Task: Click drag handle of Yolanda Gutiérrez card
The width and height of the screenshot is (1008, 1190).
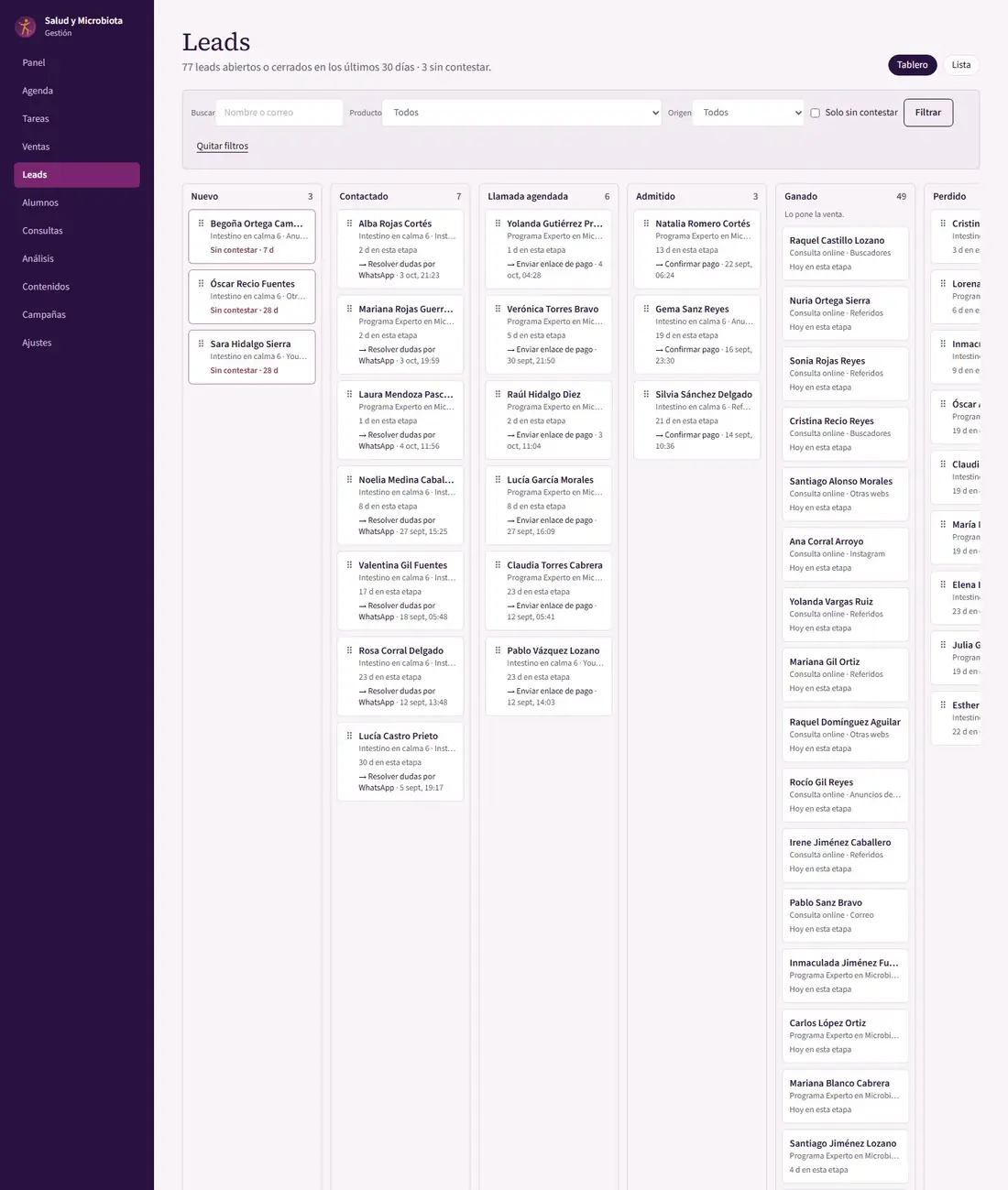Action: (498, 224)
